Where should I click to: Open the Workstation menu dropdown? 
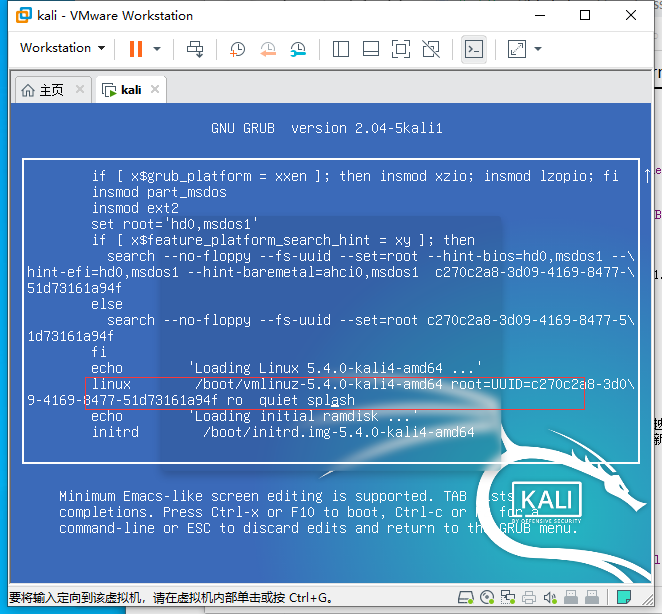62,48
